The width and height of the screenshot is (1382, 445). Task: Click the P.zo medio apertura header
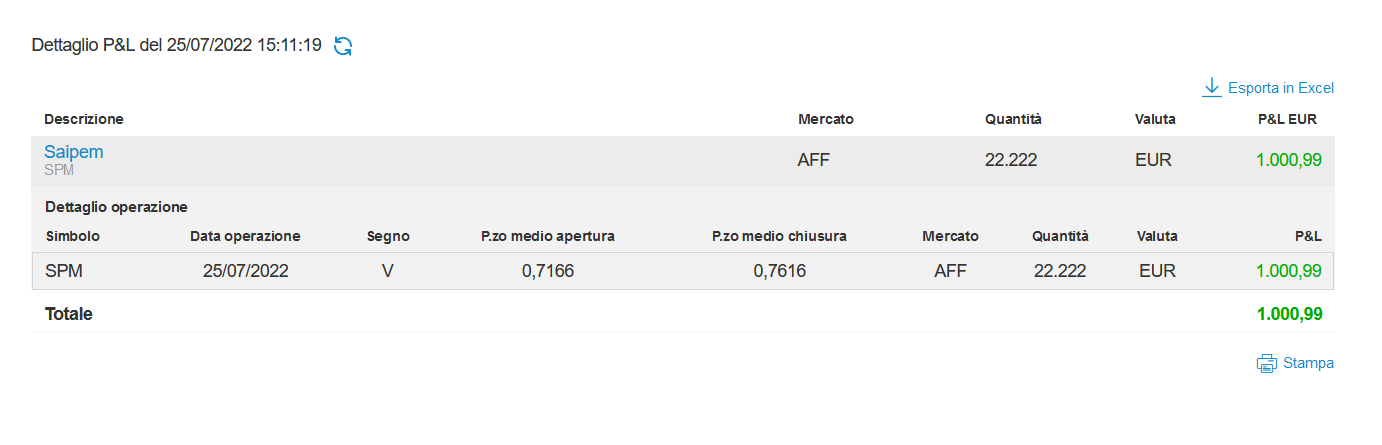coord(548,237)
